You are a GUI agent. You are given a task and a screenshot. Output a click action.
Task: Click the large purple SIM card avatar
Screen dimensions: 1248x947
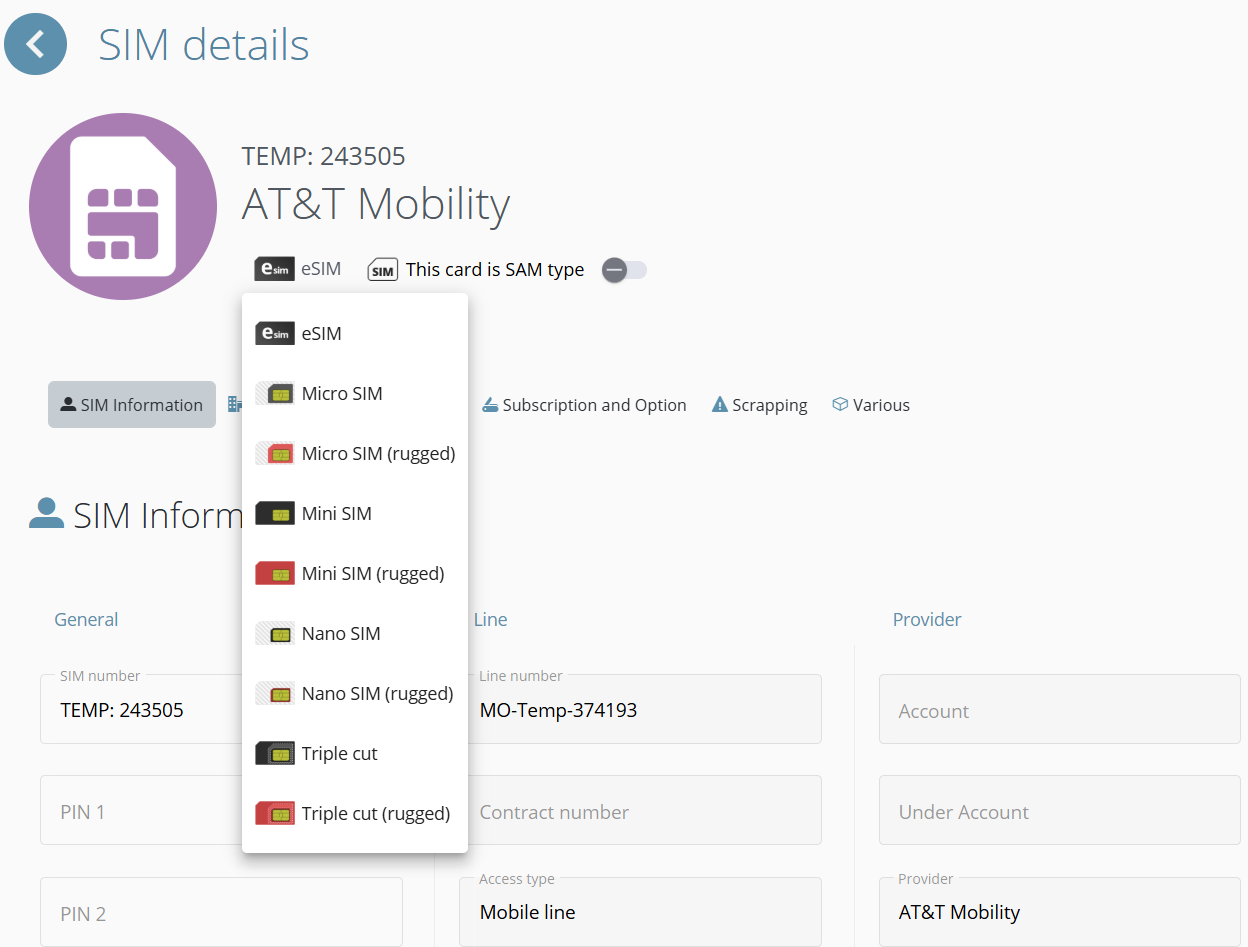click(x=123, y=206)
